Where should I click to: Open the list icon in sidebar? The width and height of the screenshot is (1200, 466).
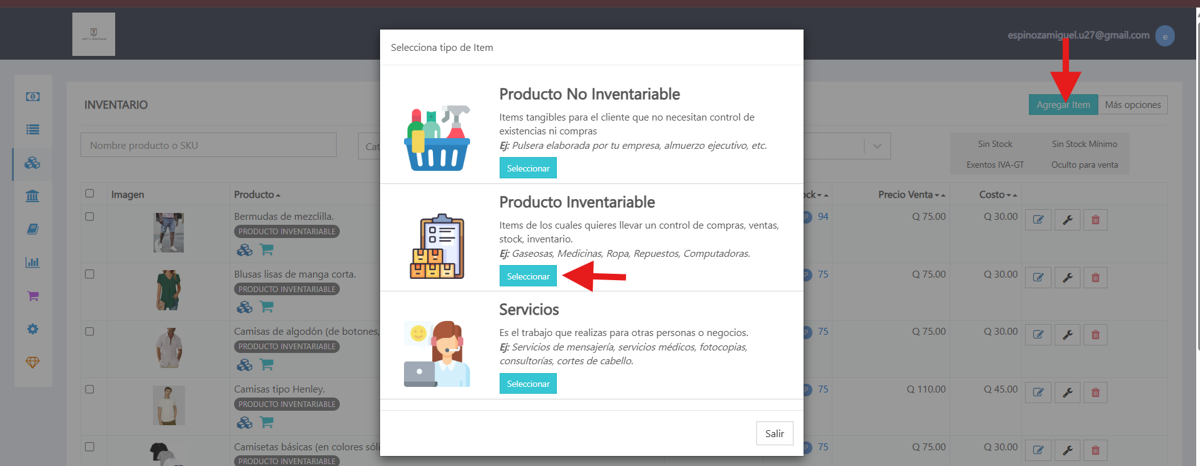coord(33,129)
